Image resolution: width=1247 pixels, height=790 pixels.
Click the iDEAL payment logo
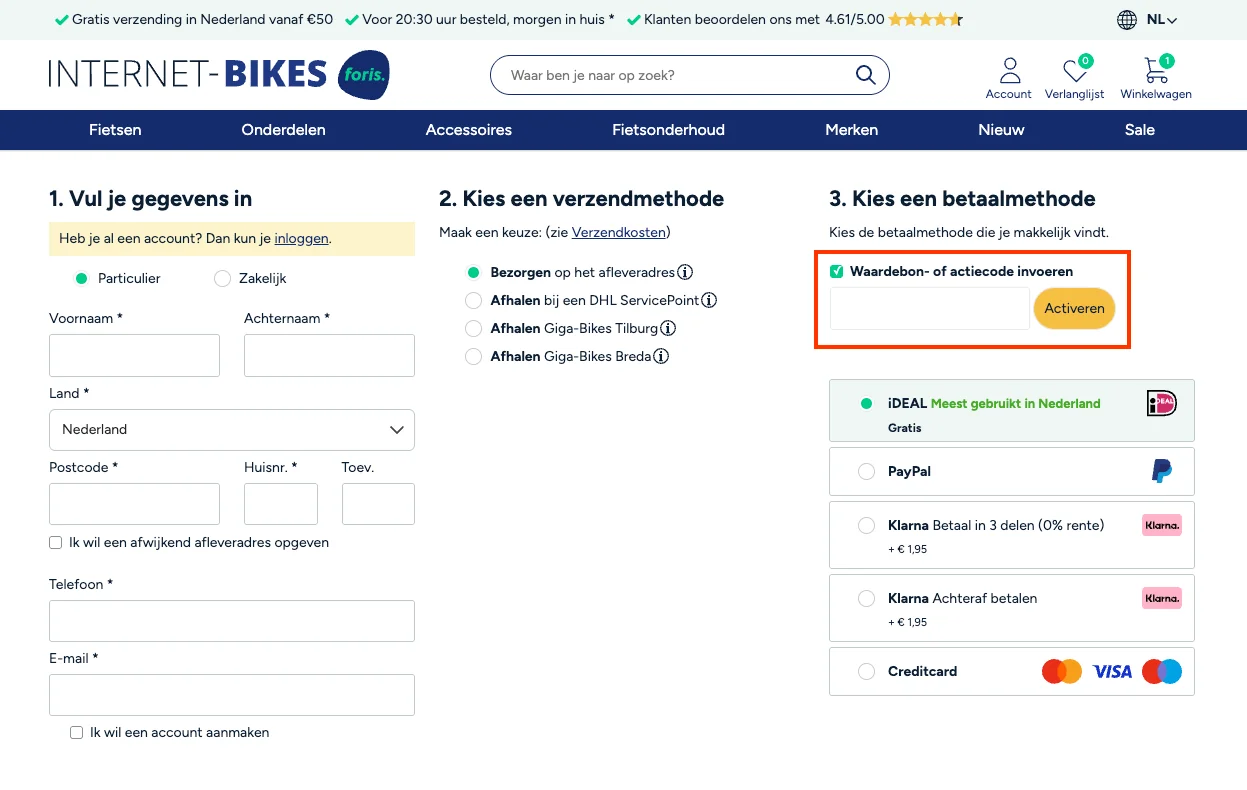1160,403
